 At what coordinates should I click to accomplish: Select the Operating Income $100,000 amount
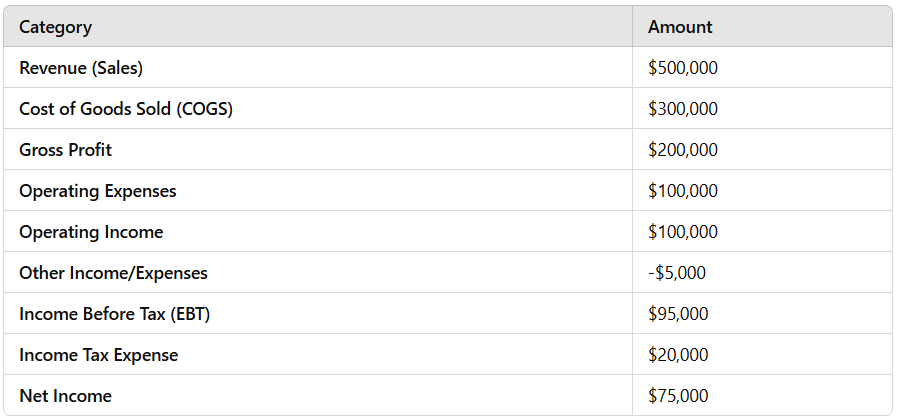pyautogui.click(x=683, y=232)
